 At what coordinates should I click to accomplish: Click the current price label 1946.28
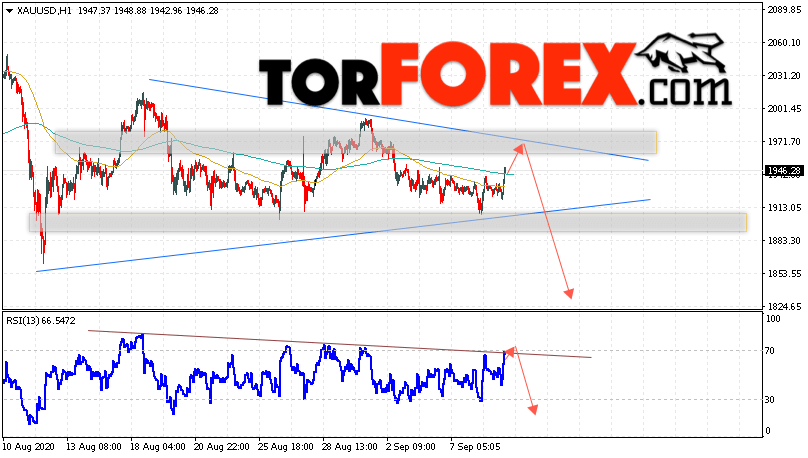(x=784, y=171)
